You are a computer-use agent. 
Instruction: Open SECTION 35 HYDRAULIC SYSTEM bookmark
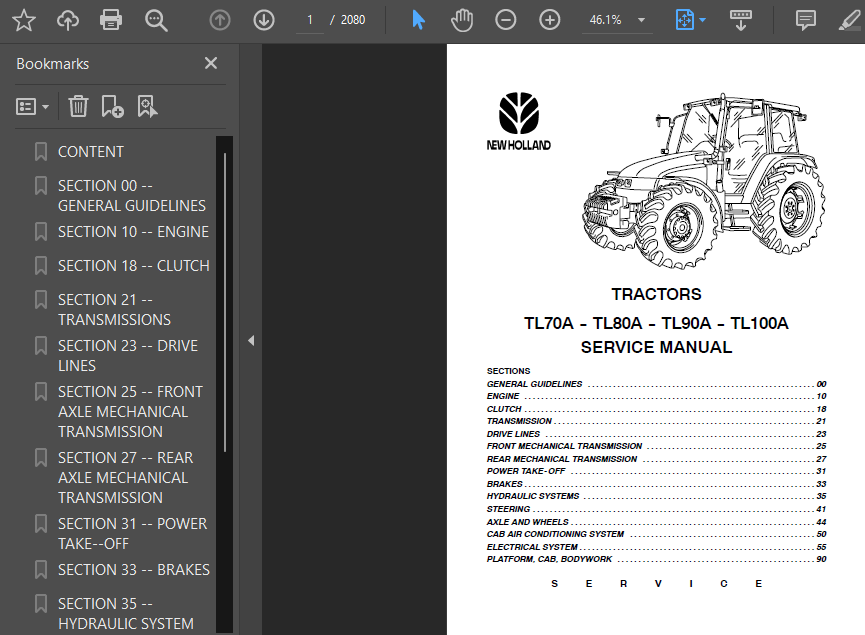pos(126,613)
